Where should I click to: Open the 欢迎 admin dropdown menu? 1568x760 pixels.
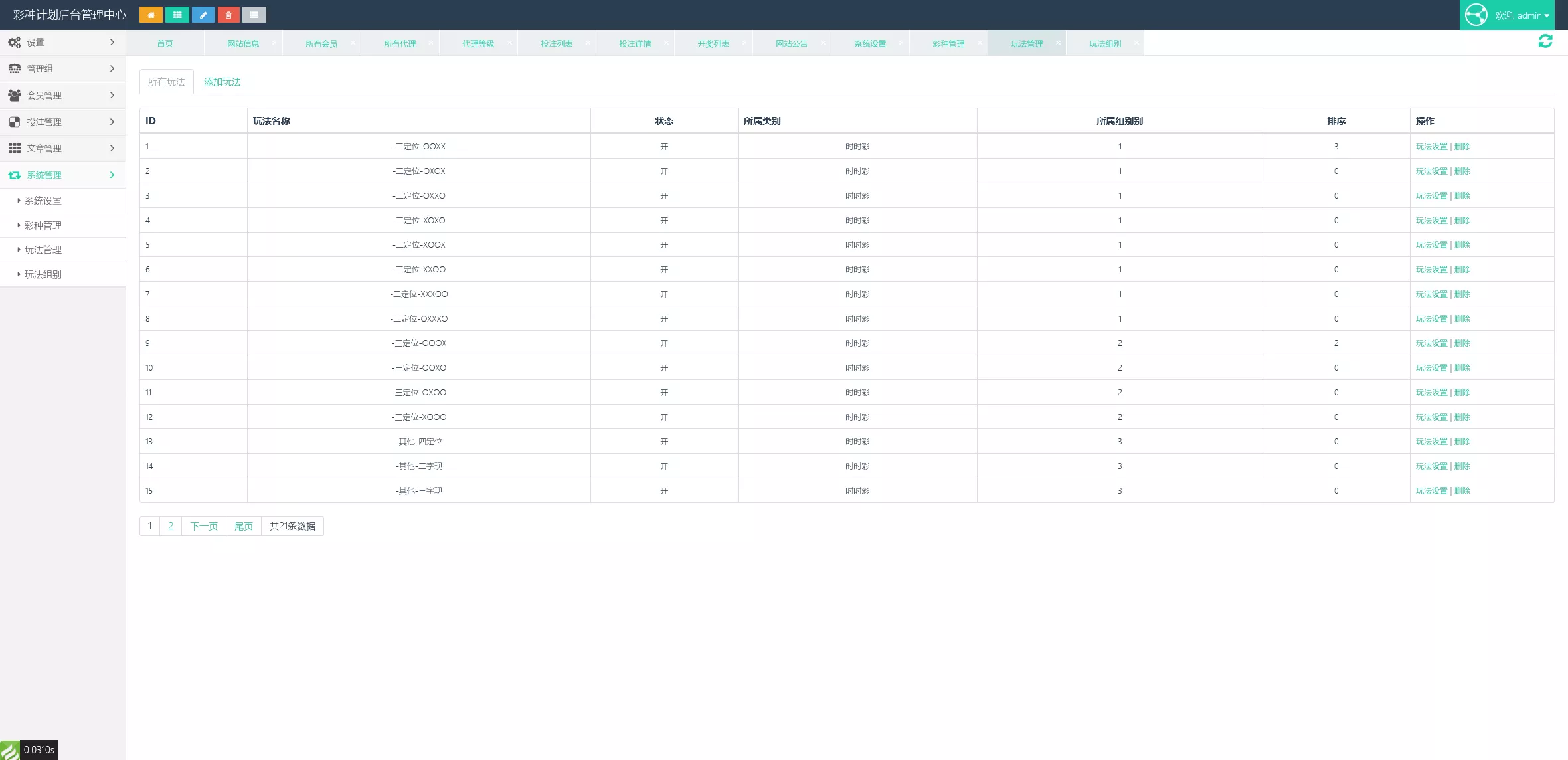(x=1522, y=15)
